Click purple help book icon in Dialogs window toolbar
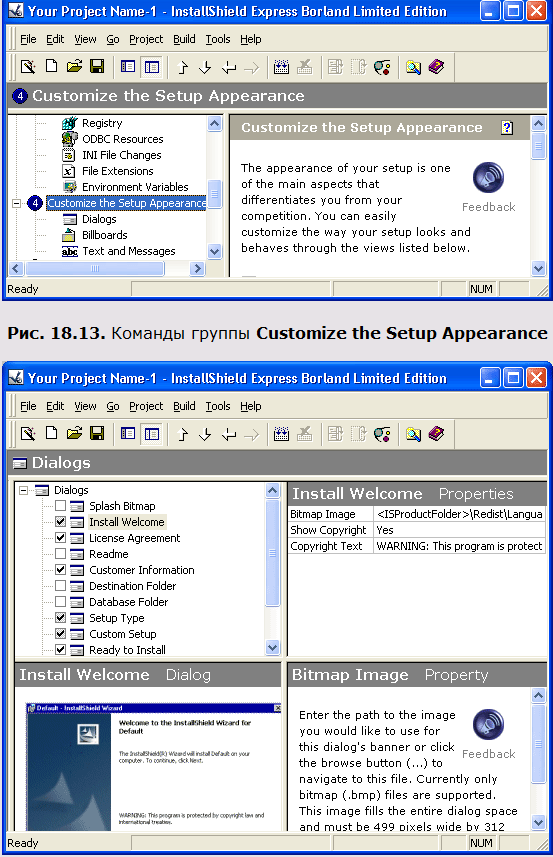The height and width of the screenshot is (857, 553). pyautogui.click(x=436, y=434)
